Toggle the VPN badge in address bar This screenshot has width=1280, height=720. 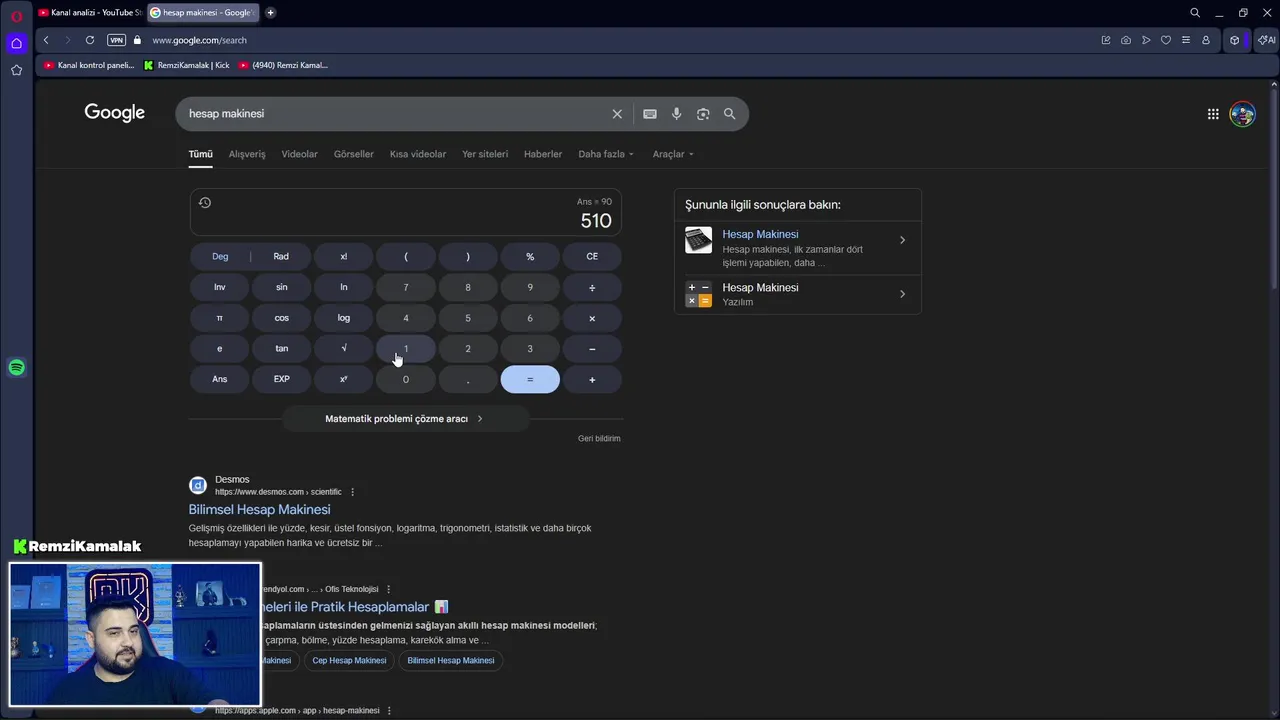pos(117,40)
